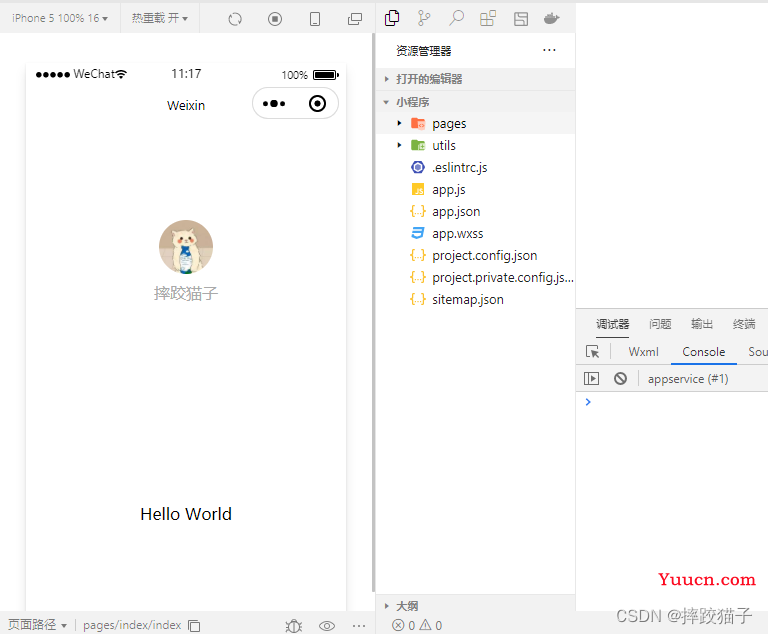This screenshot has height=634, width=768.
Task: Expand the utils folder
Action: [475, 146]
